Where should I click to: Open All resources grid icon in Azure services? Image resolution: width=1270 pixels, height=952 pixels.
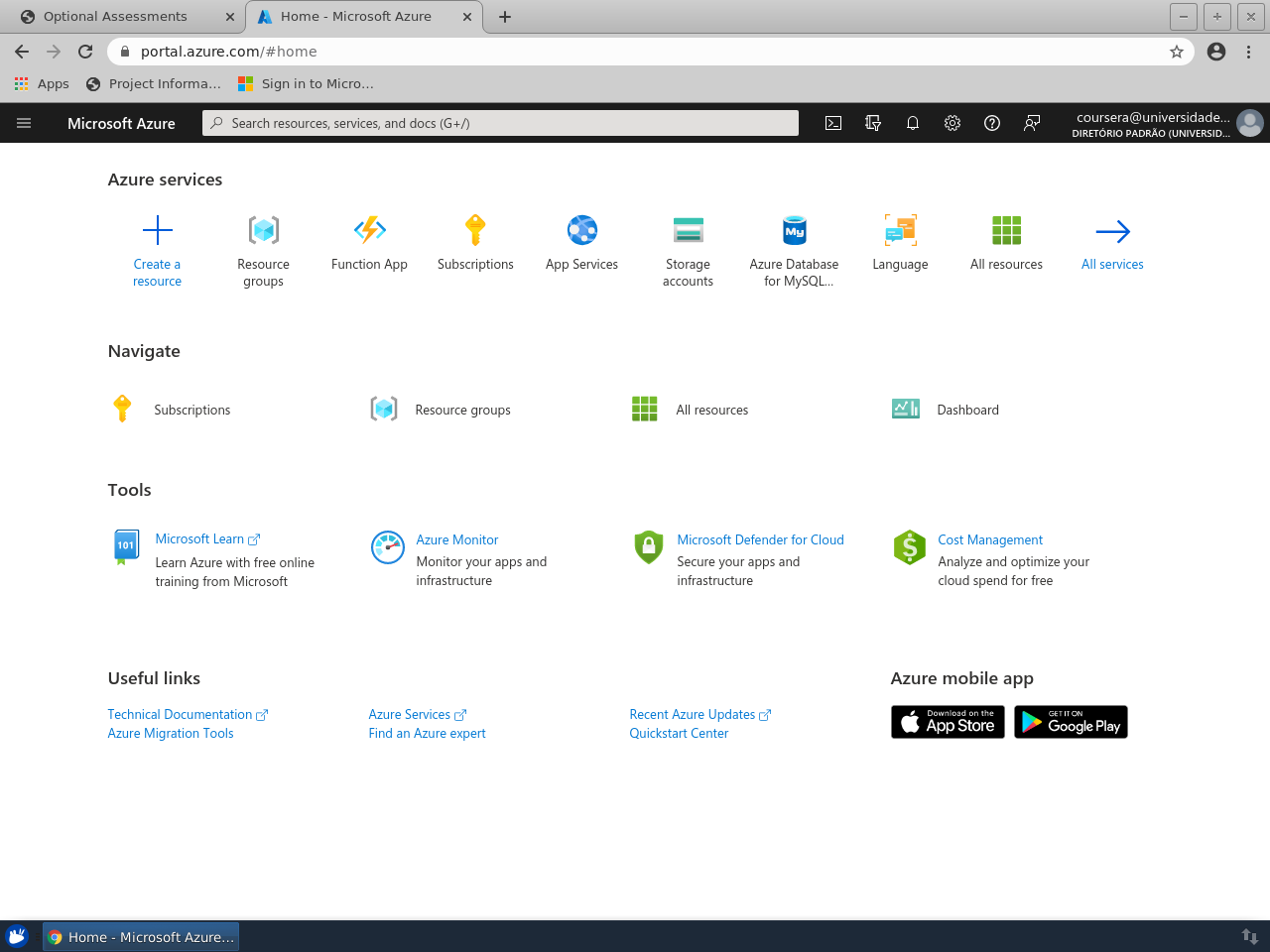pyautogui.click(x=1007, y=230)
